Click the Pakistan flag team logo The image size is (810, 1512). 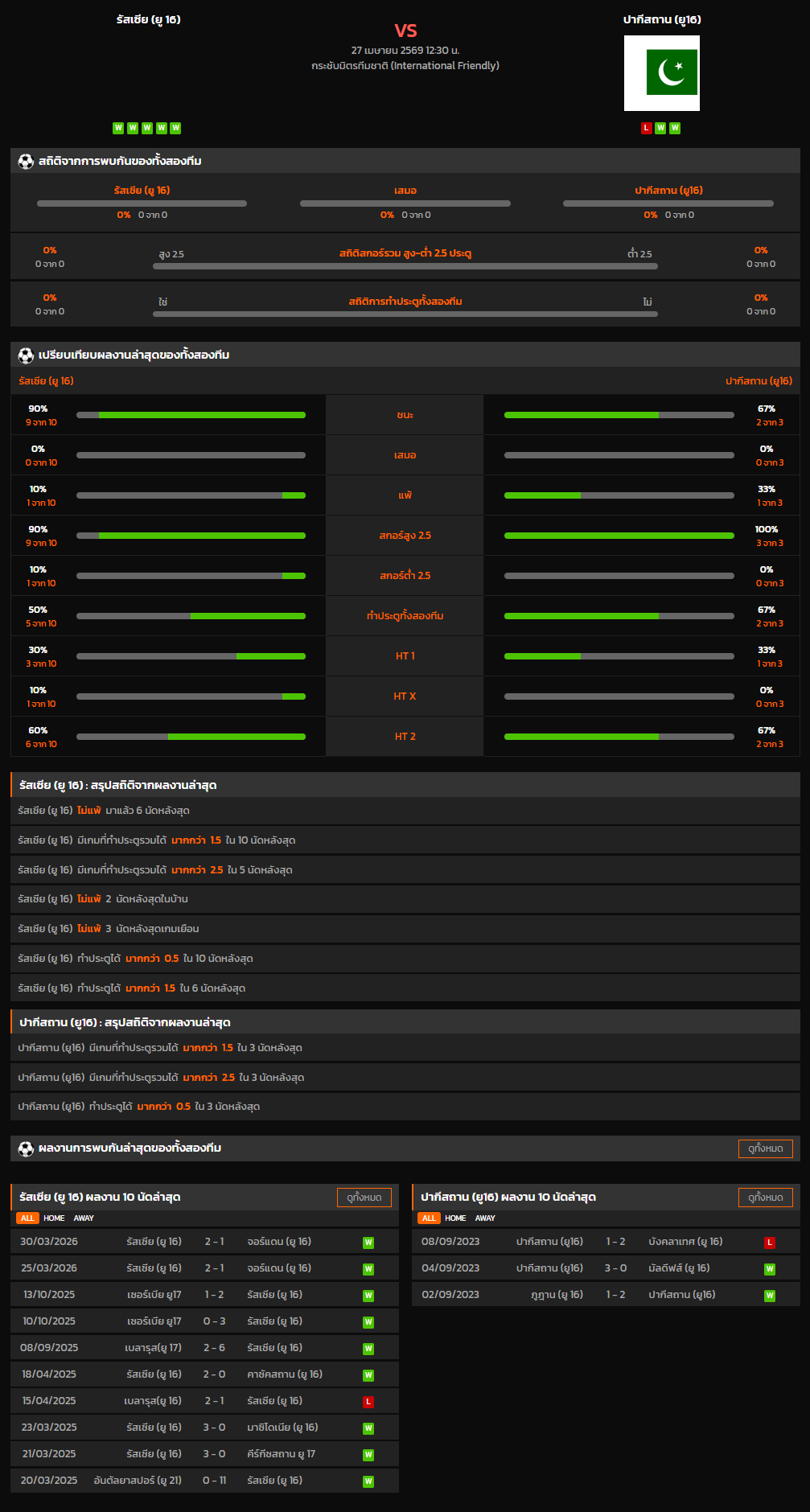pyautogui.click(x=661, y=73)
